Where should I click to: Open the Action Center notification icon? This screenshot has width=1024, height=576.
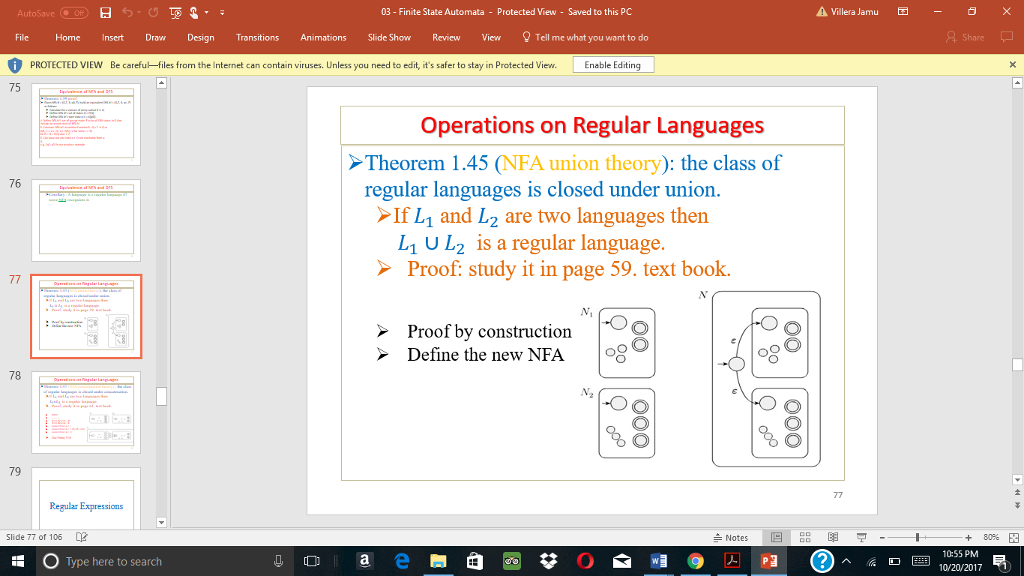click(1001, 561)
